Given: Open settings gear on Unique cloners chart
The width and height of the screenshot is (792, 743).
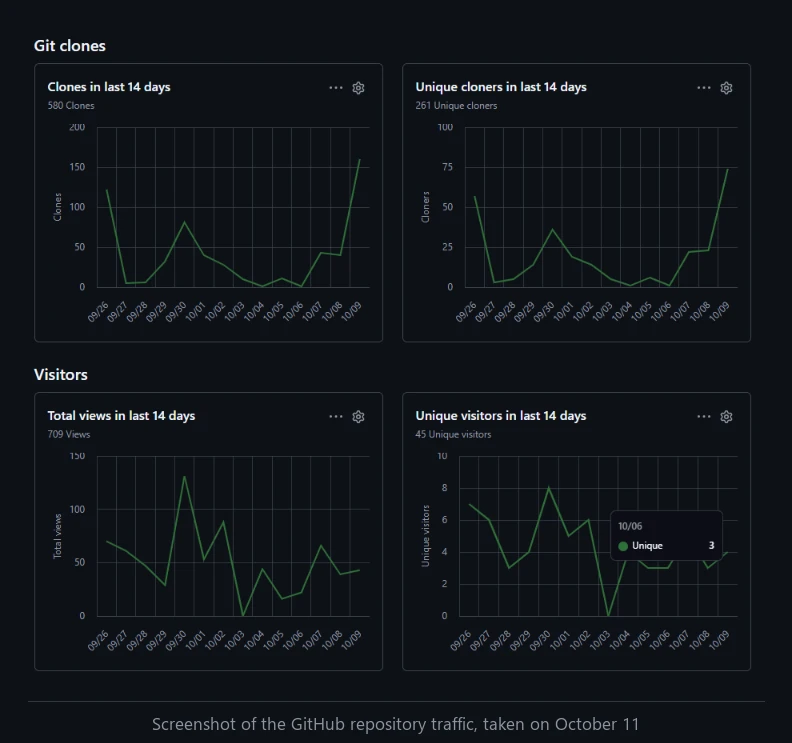Looking at the screenshot, I should 726,88.
